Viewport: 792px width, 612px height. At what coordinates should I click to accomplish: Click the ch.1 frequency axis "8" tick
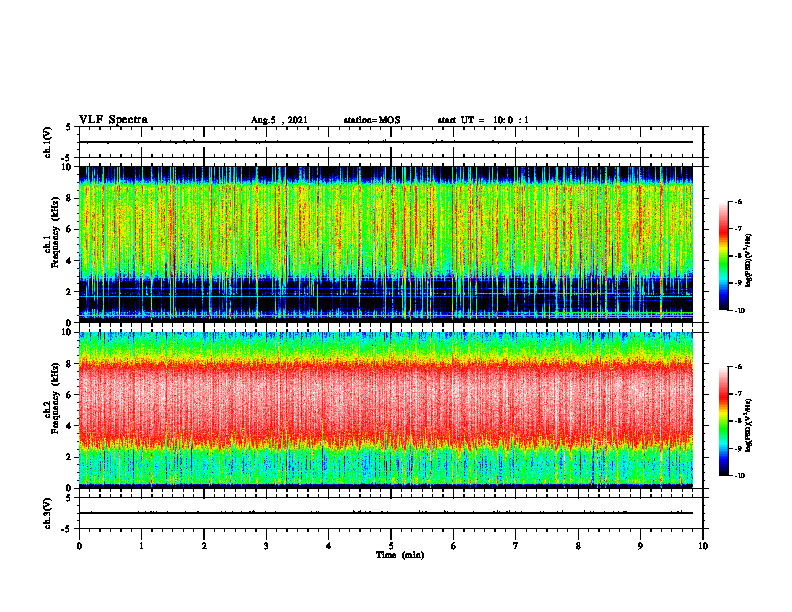[70, 198]
